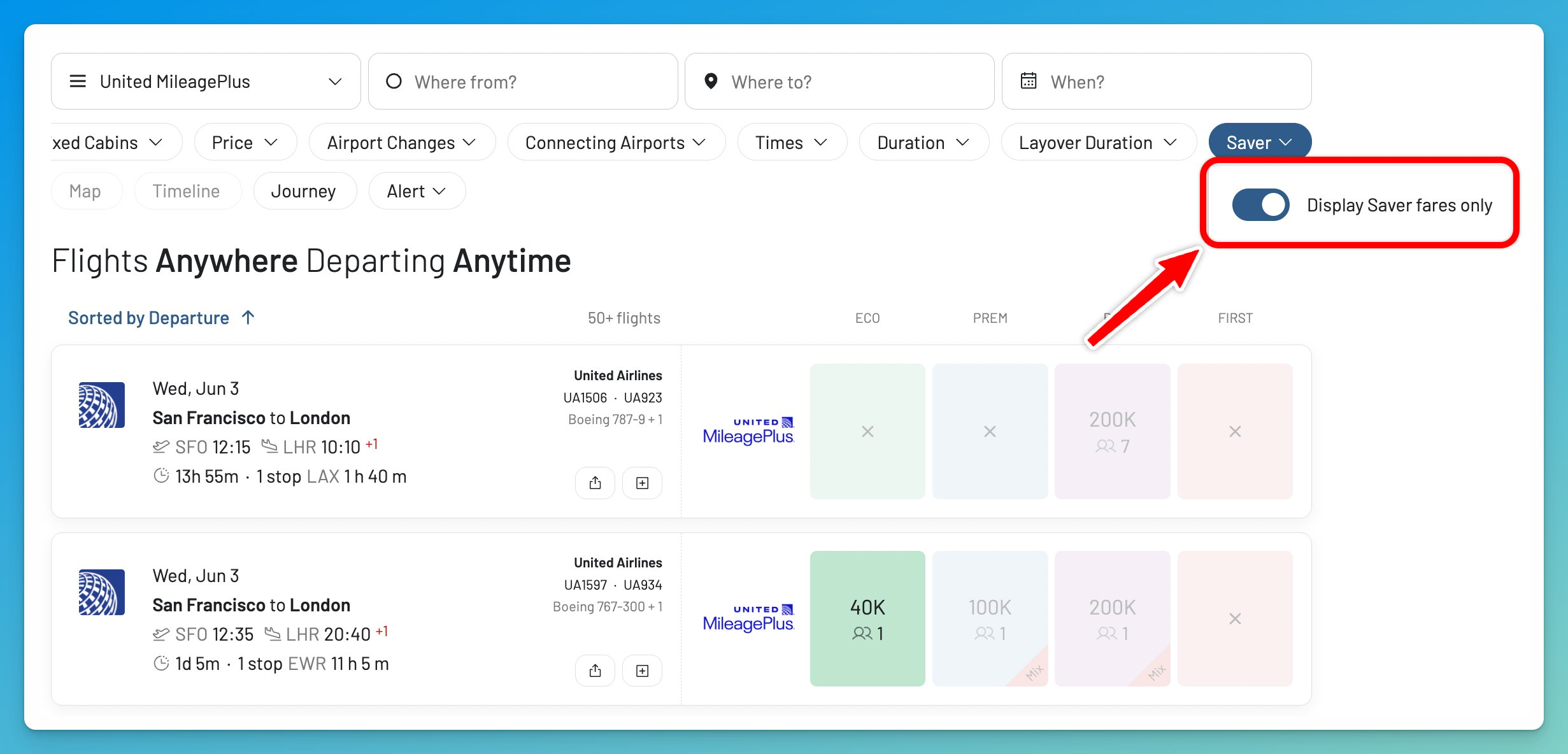The height and width of the screenshot is (754, 1568).
Task: Click the sort direction up arrow
Action: pos(248,317)
